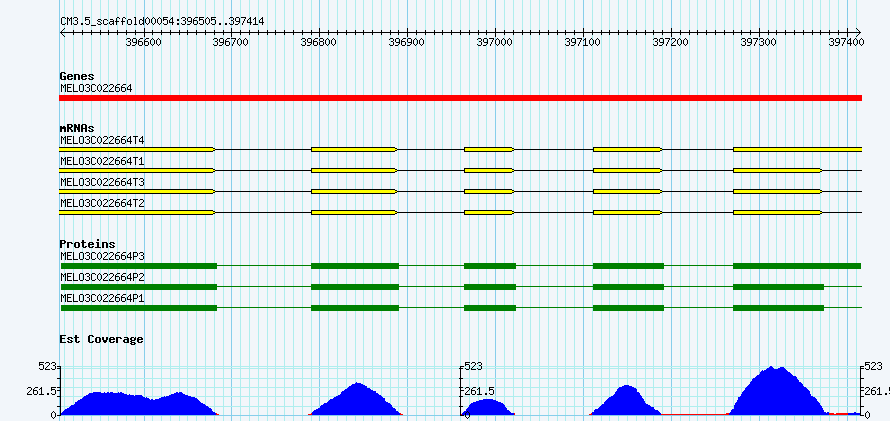Select the short third exon of transcript T2
The height and width of the screenshot is (421, 890).
click(x=489, y=212)
